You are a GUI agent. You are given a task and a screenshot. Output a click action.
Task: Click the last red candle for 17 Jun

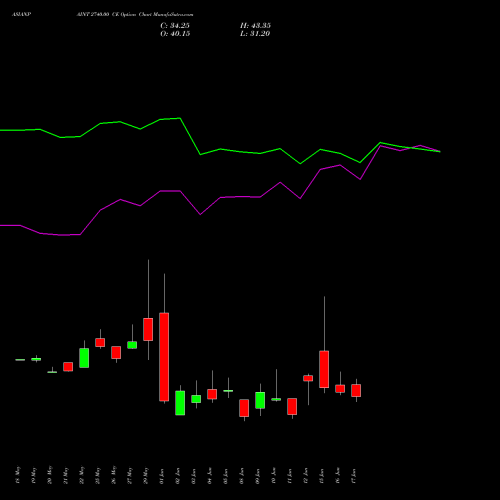[x=356, y=390]
